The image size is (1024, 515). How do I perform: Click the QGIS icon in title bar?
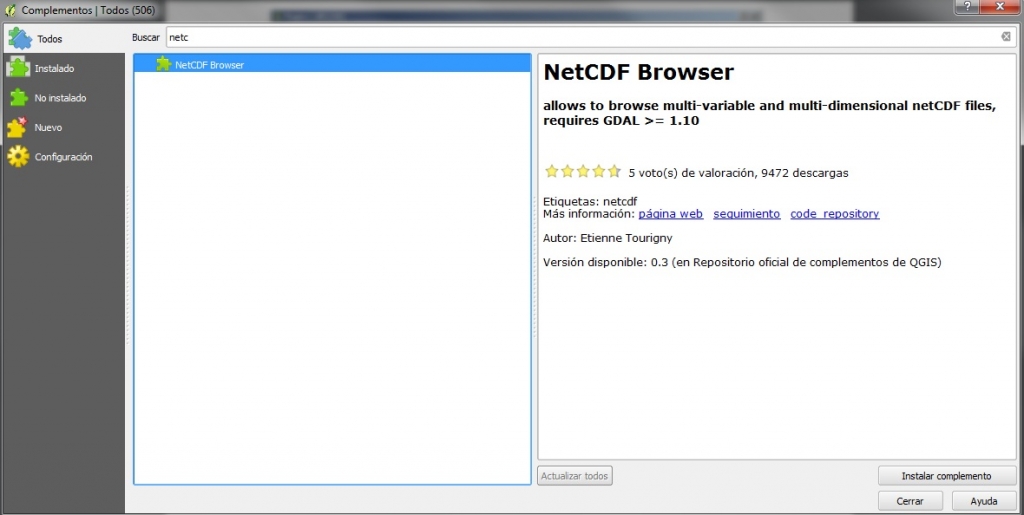click(10, 9)
